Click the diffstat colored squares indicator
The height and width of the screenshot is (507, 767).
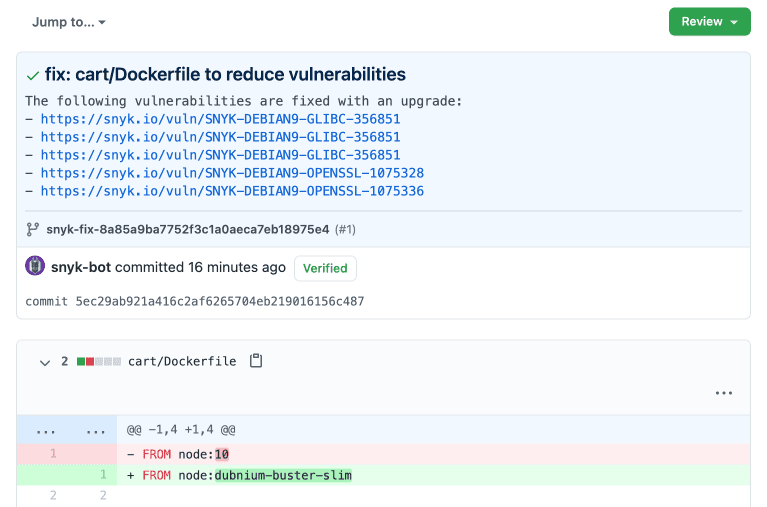(99, 362)
